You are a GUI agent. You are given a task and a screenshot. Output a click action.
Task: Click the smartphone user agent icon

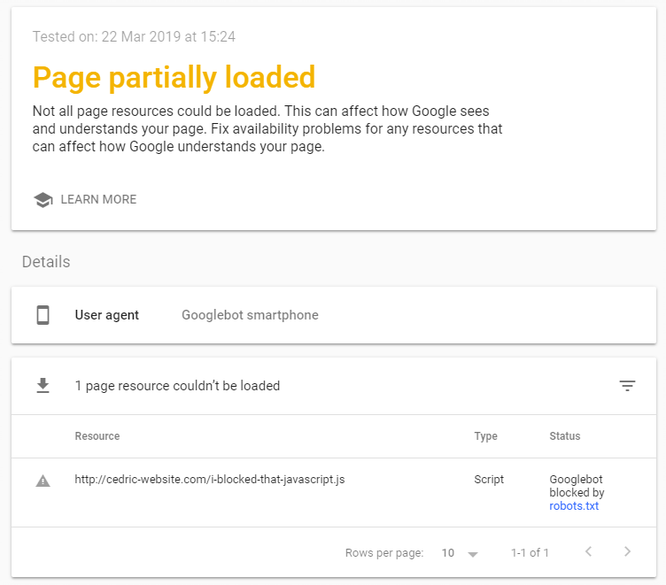[x=43, y=315]
